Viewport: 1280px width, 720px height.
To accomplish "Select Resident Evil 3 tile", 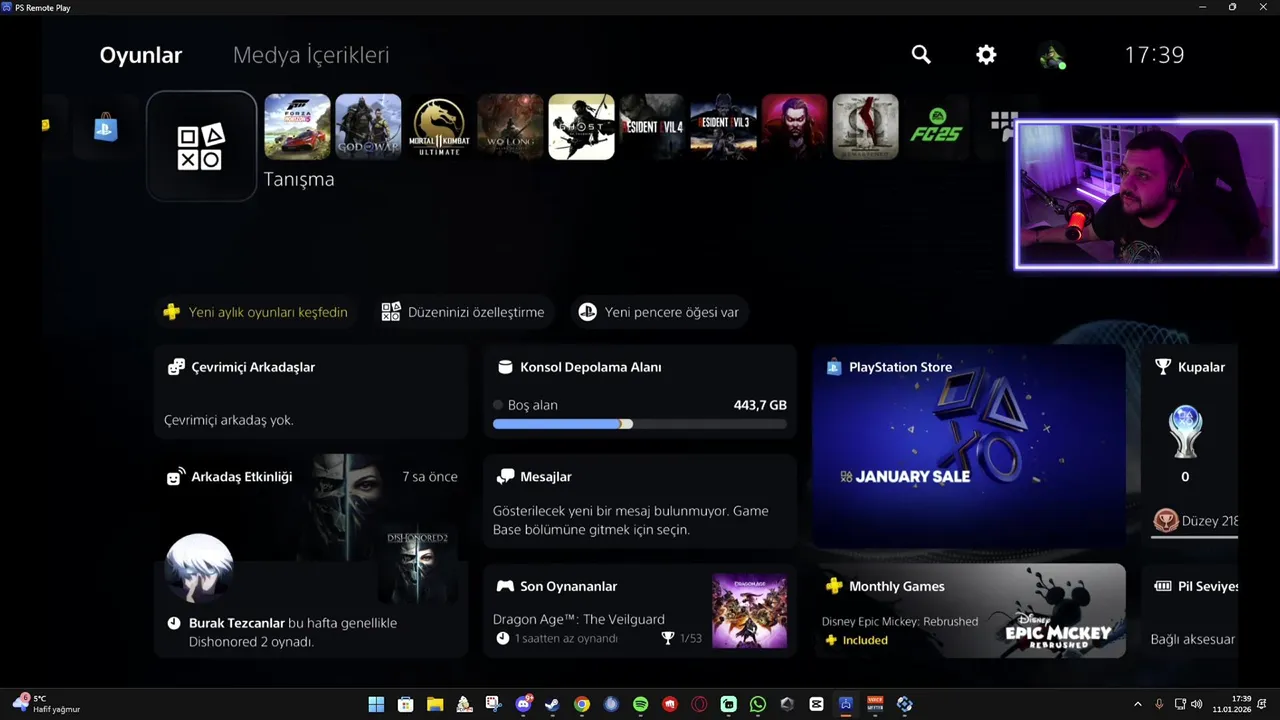I will (x=723, y=127).
